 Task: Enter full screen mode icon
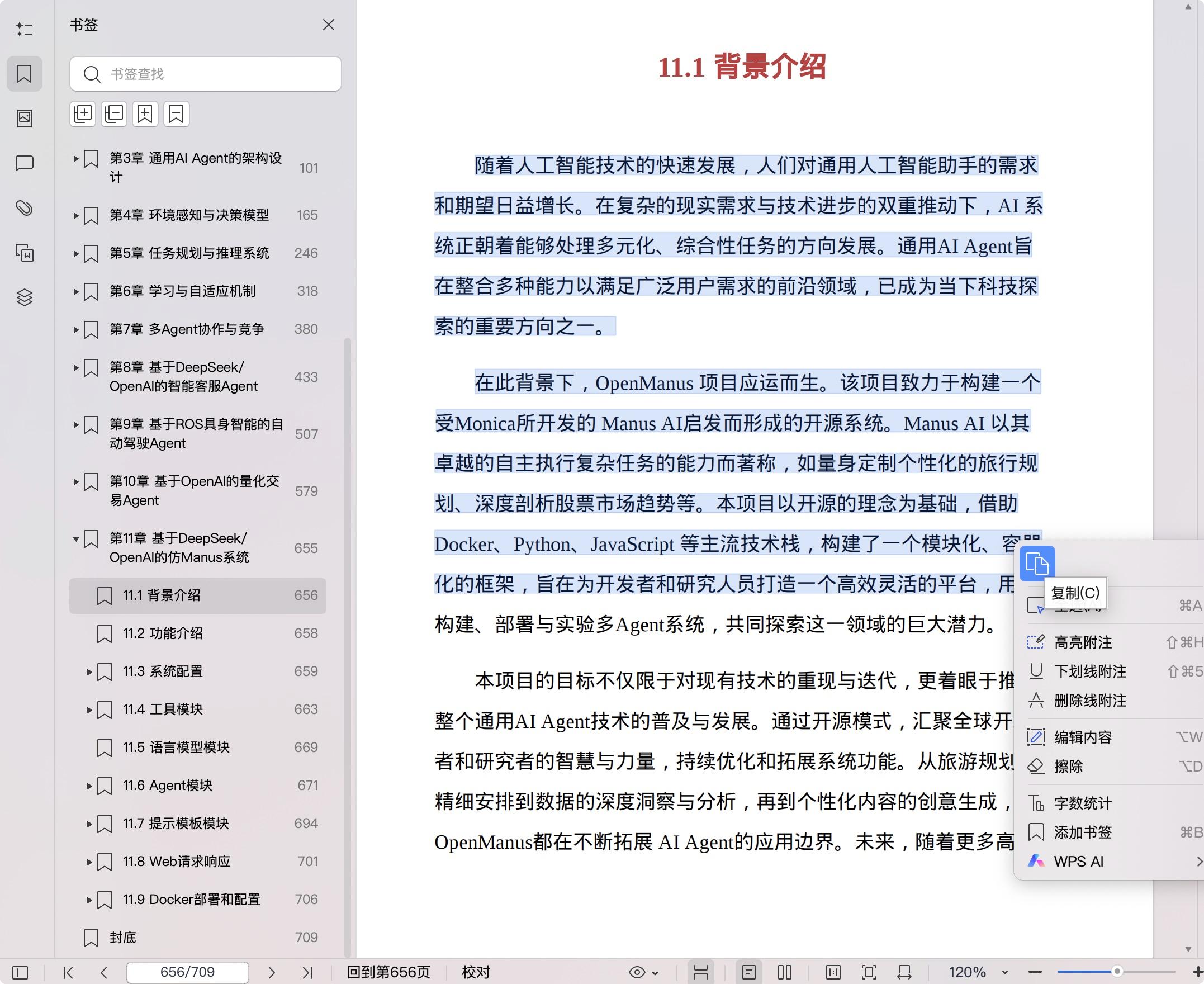pos(869,973)
